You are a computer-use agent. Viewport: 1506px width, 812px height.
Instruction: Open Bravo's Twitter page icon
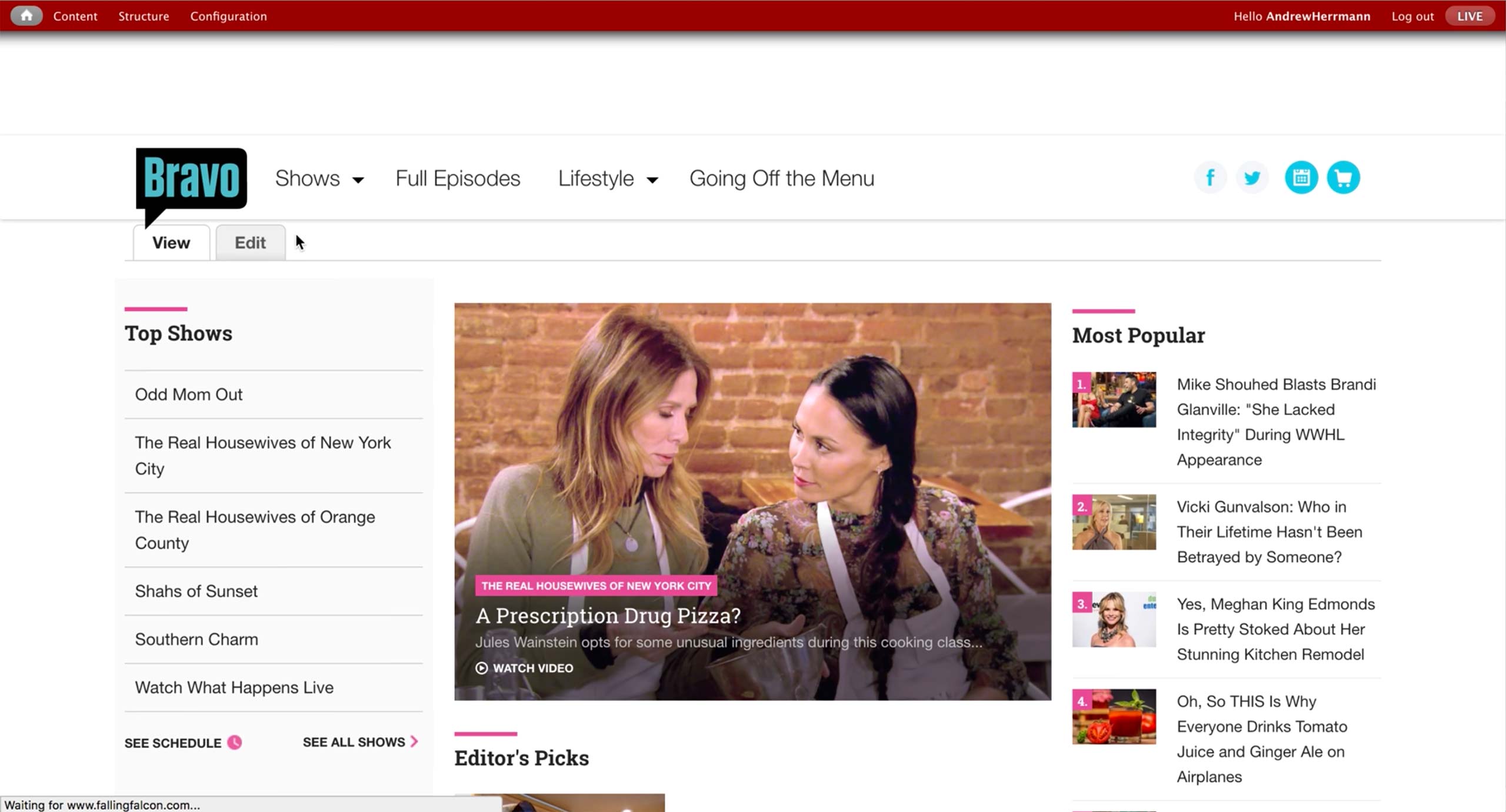click(x=1252, y=178)
